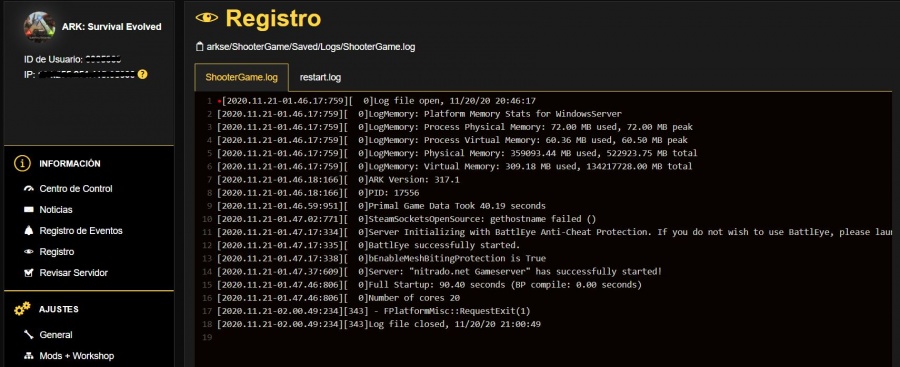Viewport: 900px width, 367px height.
Task: Open General settings
Action: point(56,335)
